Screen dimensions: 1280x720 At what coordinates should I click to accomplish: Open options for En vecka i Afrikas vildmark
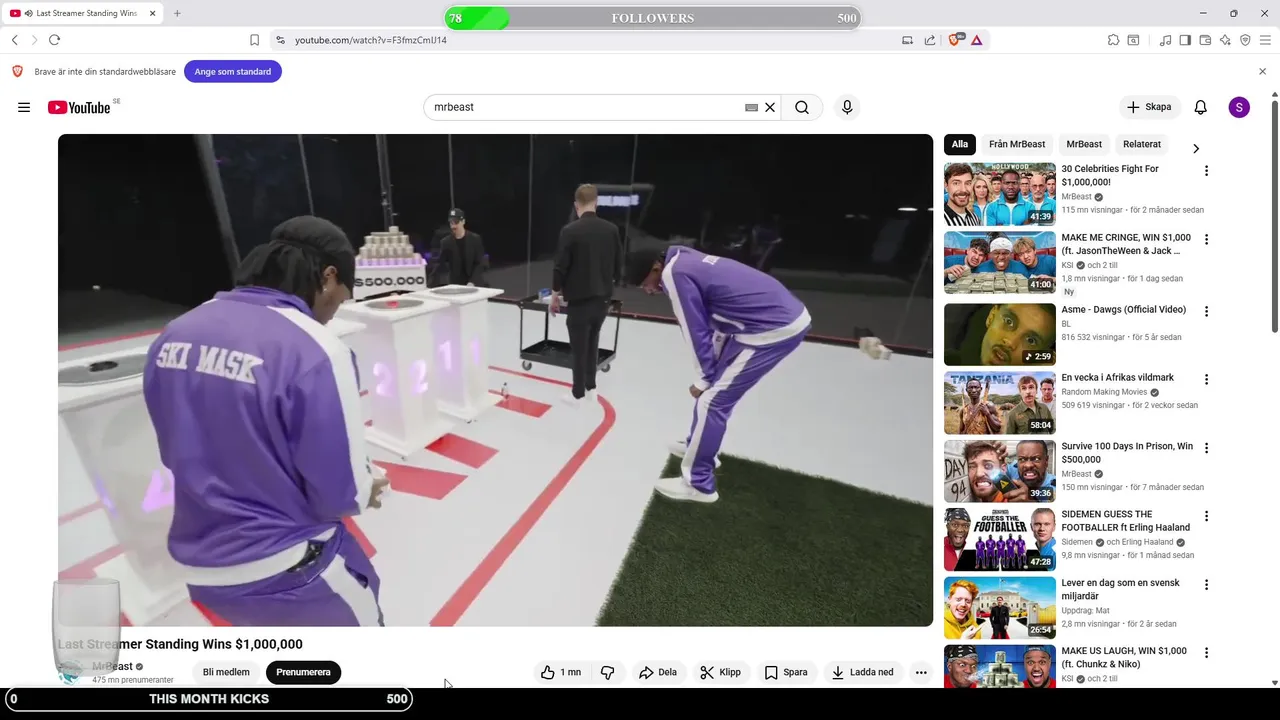pyautogui.click(x=1206, y=379)
